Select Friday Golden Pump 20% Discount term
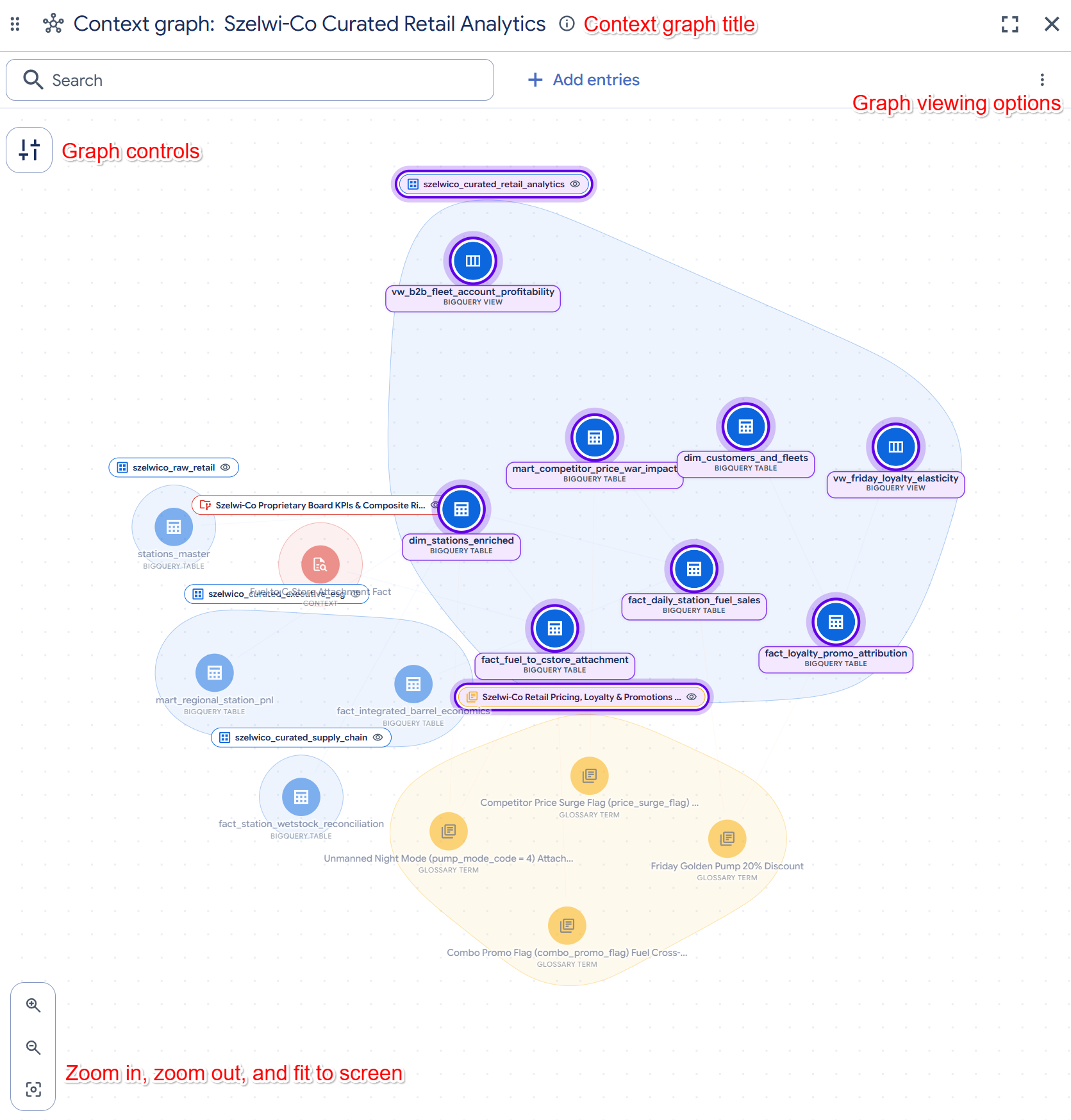Screen dimensions: 1071x1120 point(727,839)
